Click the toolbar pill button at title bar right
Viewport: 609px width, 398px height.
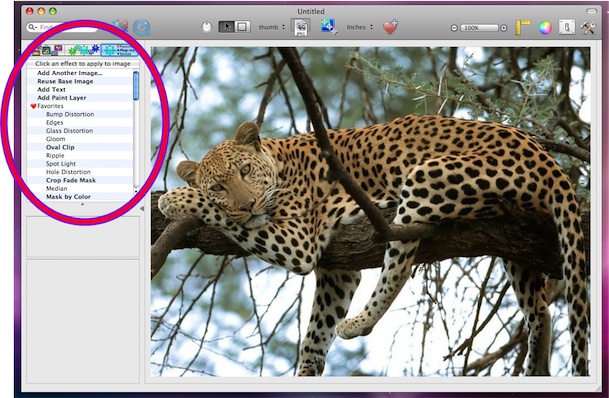tap(591, 11)
